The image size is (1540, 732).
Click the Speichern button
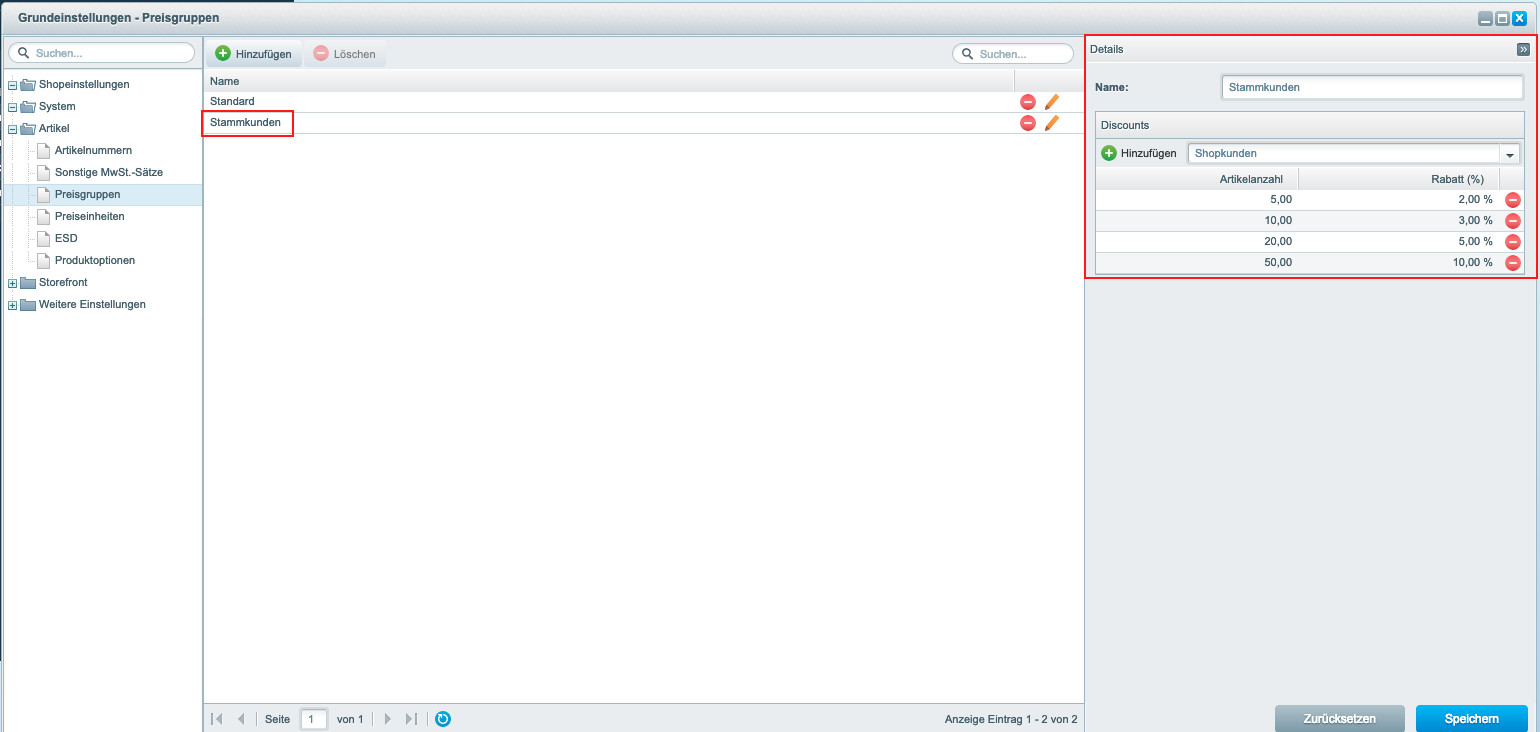coord(1471,718)
